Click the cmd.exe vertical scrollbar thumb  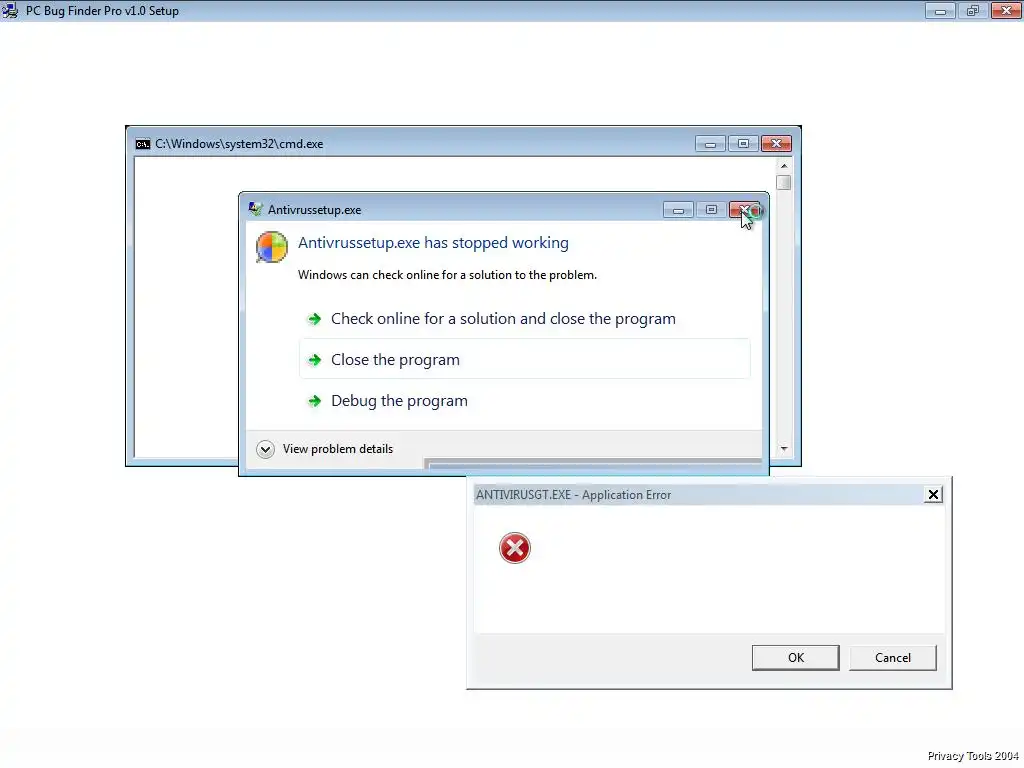coord(784,182)
